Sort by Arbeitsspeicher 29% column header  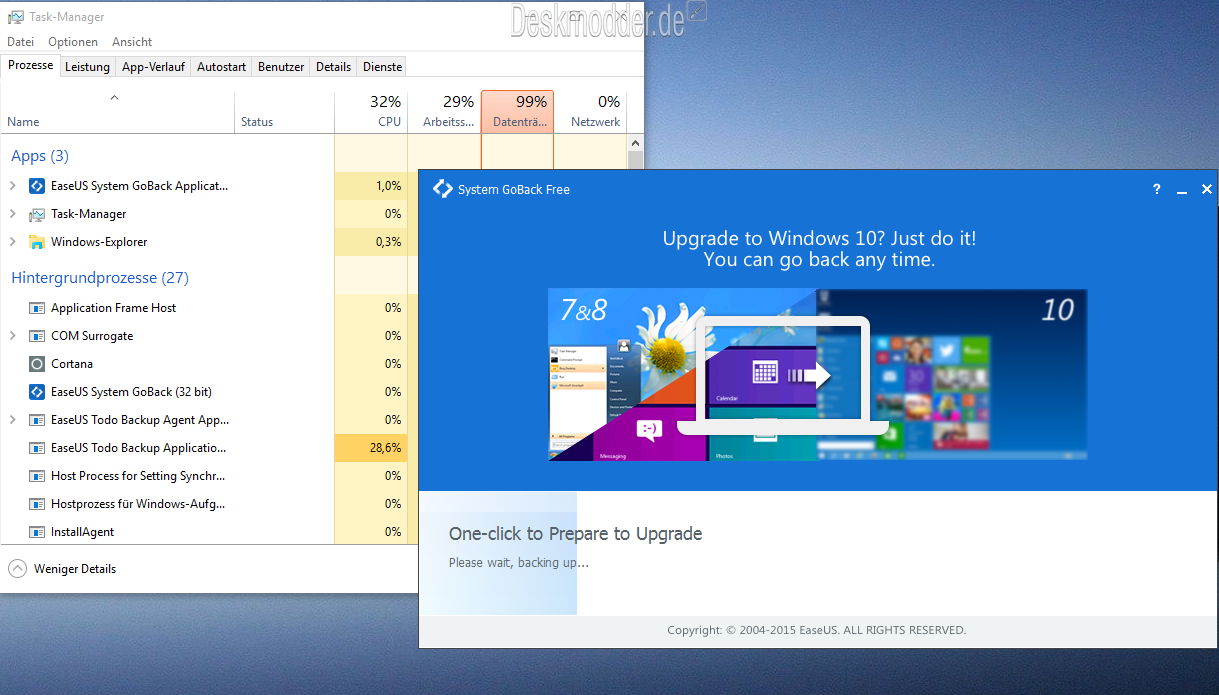click(x=444, y=112)
